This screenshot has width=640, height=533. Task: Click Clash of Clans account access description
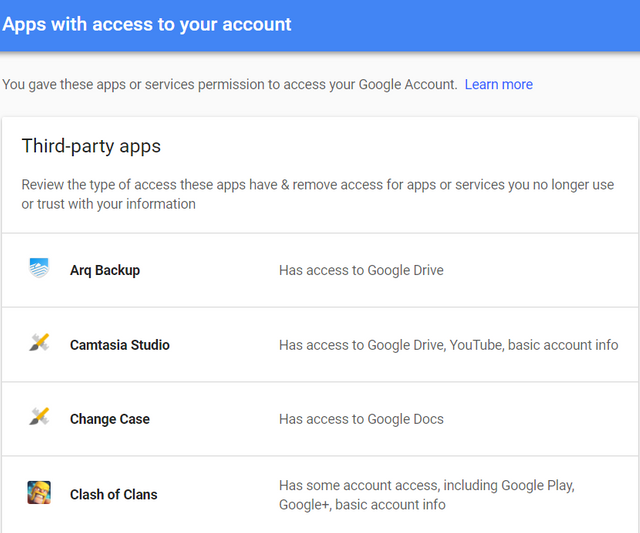pyautogui.click(x=427, y=495)
